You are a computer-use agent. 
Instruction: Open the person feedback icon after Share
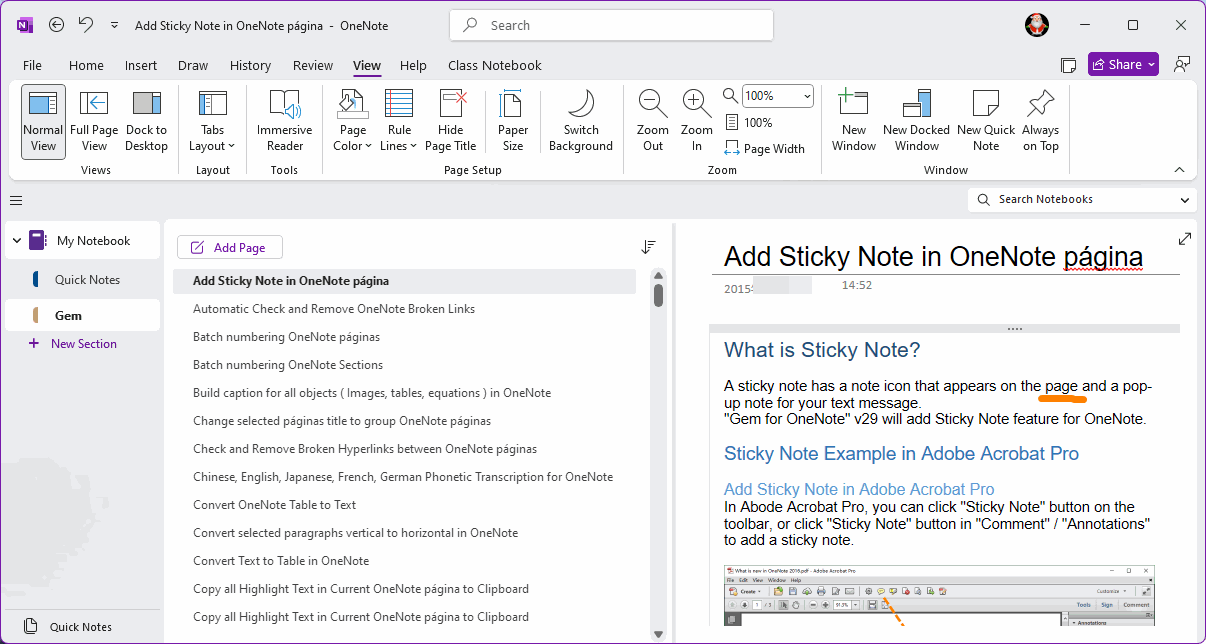(x=1182, y=65)
